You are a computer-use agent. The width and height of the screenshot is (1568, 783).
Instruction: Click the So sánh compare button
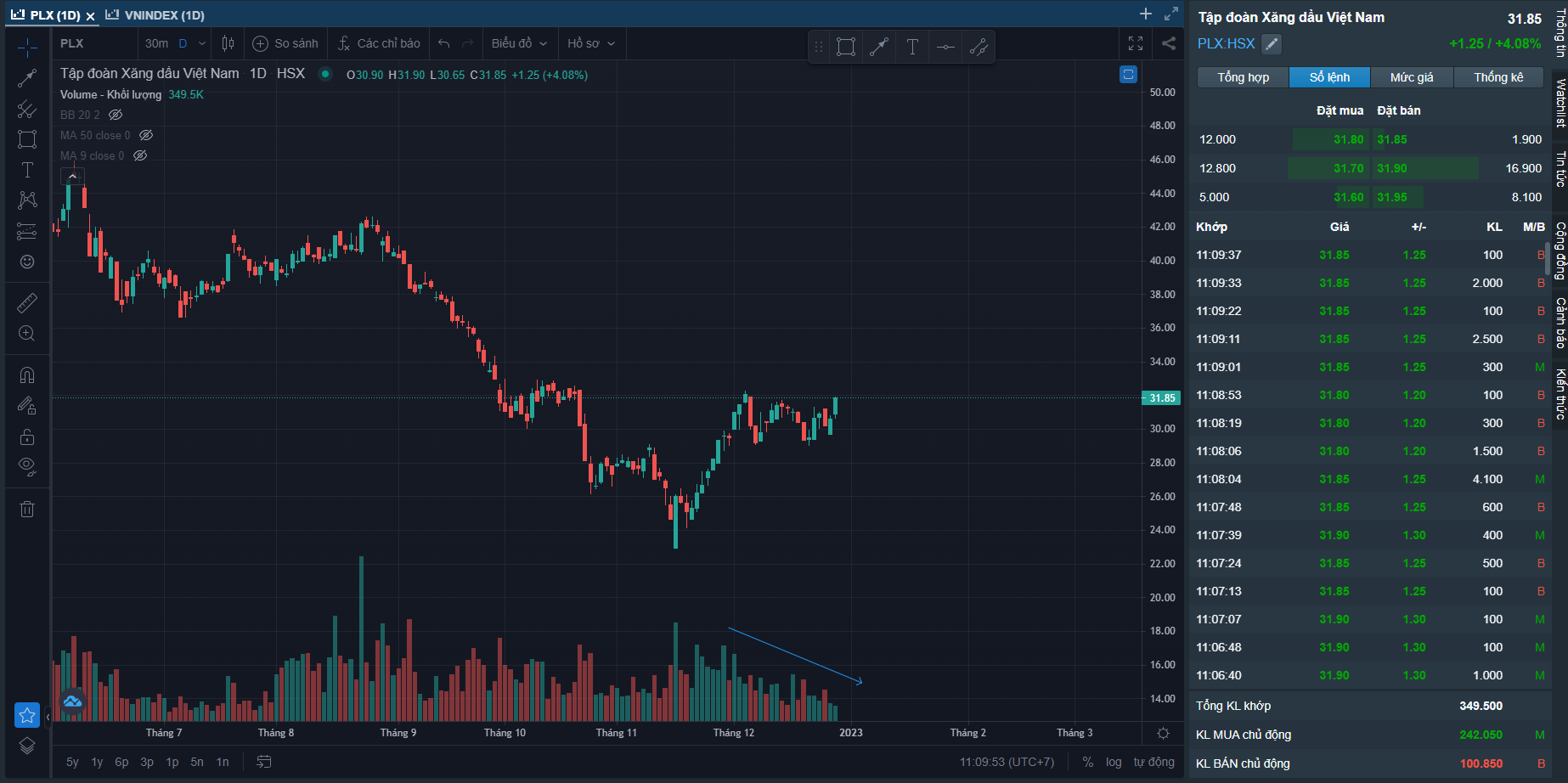tap(285, 43)
